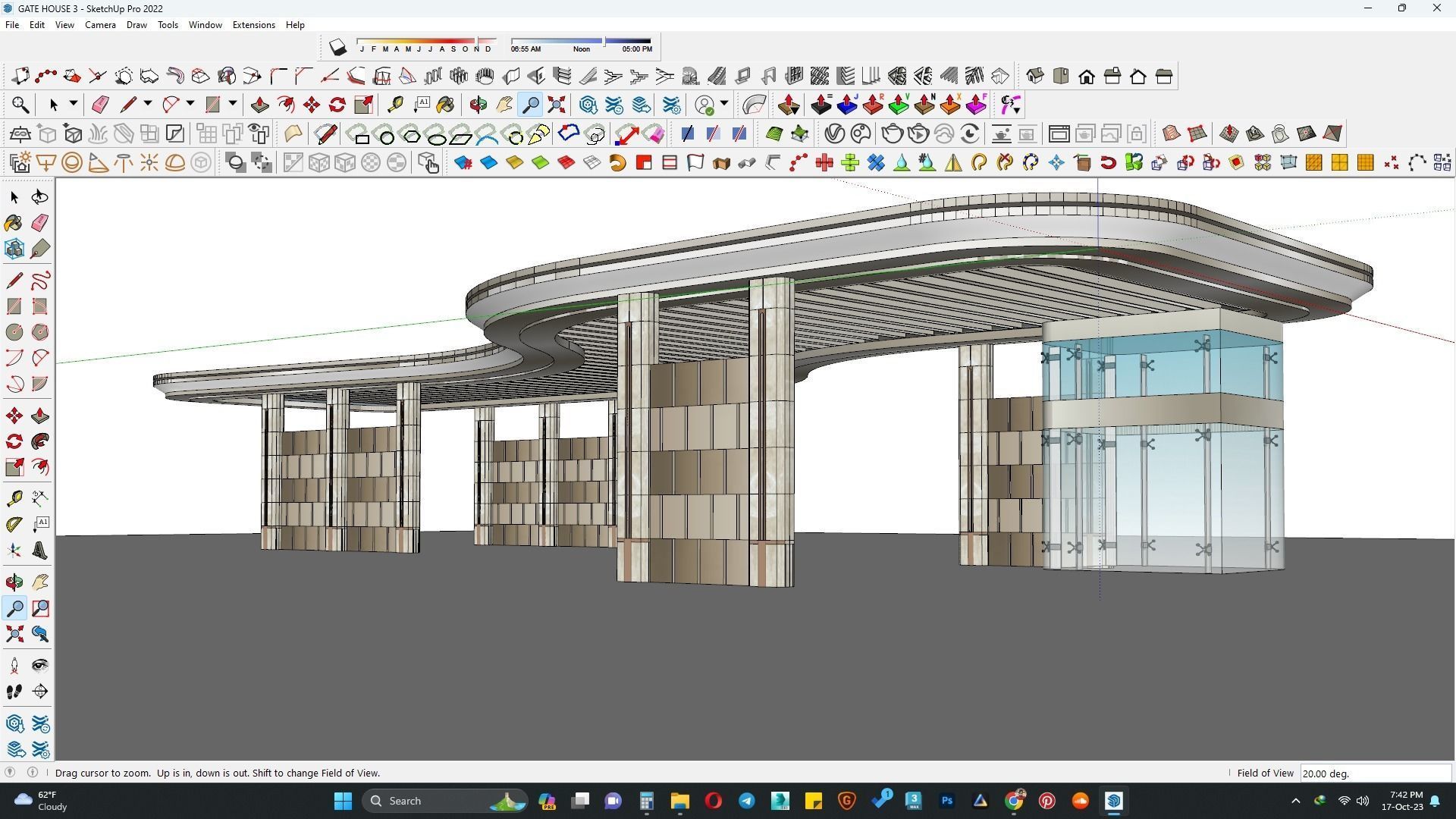
Task: Toggle the Look Around eye tool
Action: coord(40,666)
